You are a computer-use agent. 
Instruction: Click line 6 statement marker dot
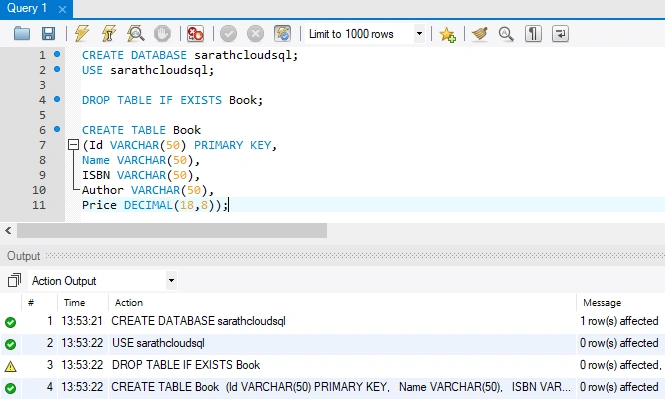coord(57,129)
